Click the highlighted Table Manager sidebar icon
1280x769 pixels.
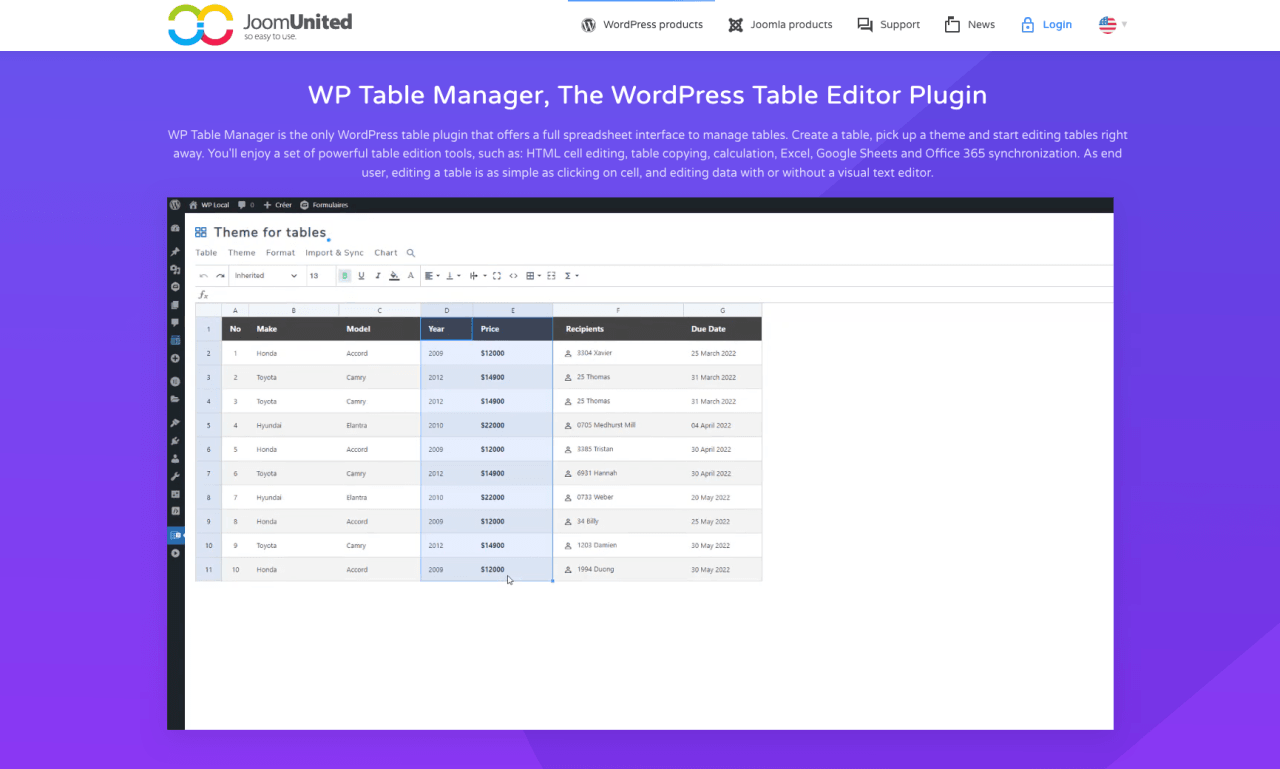pos(176,535)
